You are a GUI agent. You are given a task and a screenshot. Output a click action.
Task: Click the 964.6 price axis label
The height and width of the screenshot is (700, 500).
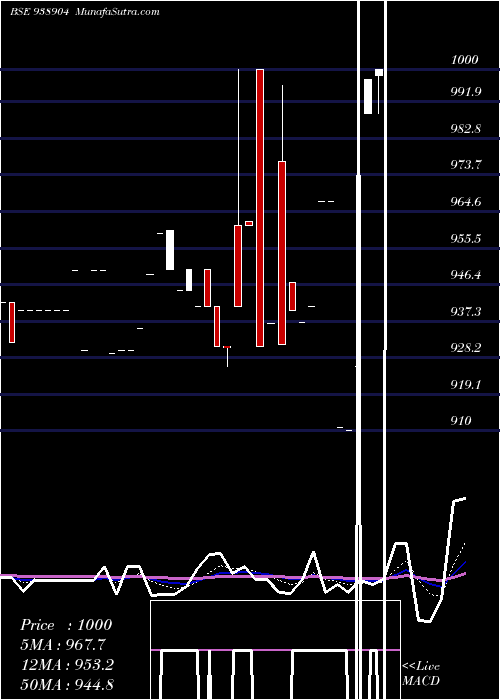466,202
